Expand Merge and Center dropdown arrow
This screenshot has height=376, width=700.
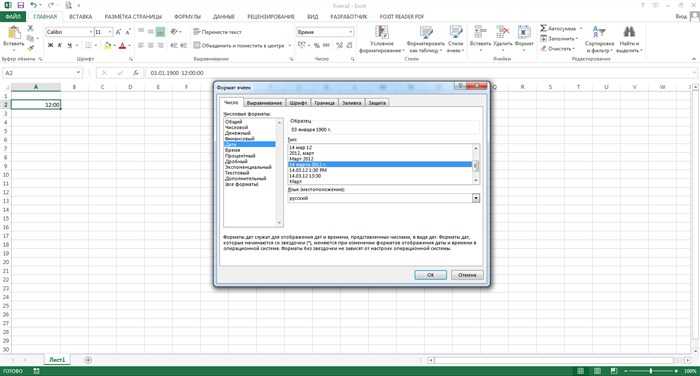coord(290,46)
